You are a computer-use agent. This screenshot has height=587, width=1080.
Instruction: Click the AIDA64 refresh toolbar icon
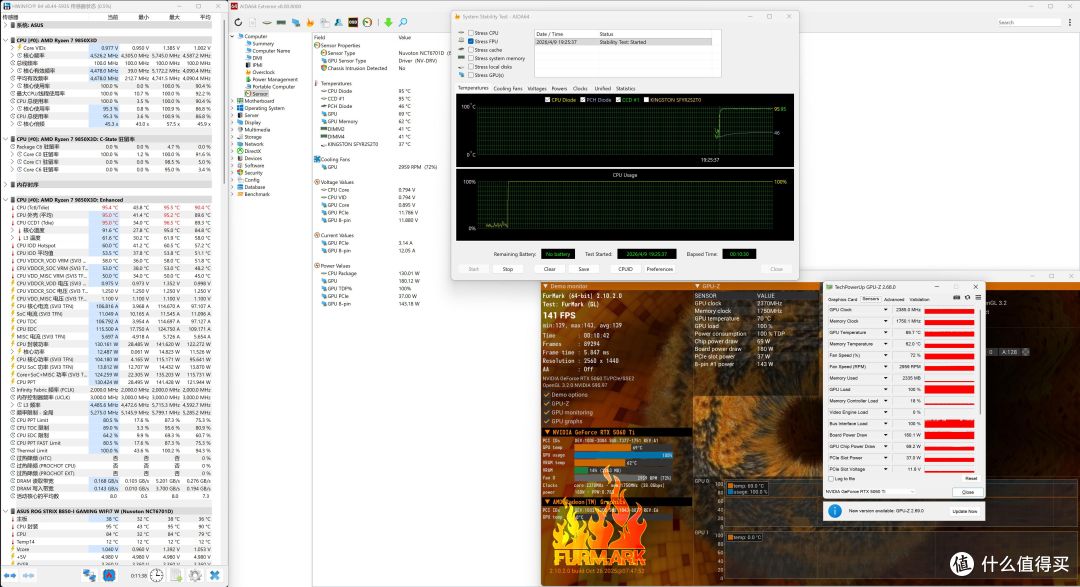coord(238,23)
